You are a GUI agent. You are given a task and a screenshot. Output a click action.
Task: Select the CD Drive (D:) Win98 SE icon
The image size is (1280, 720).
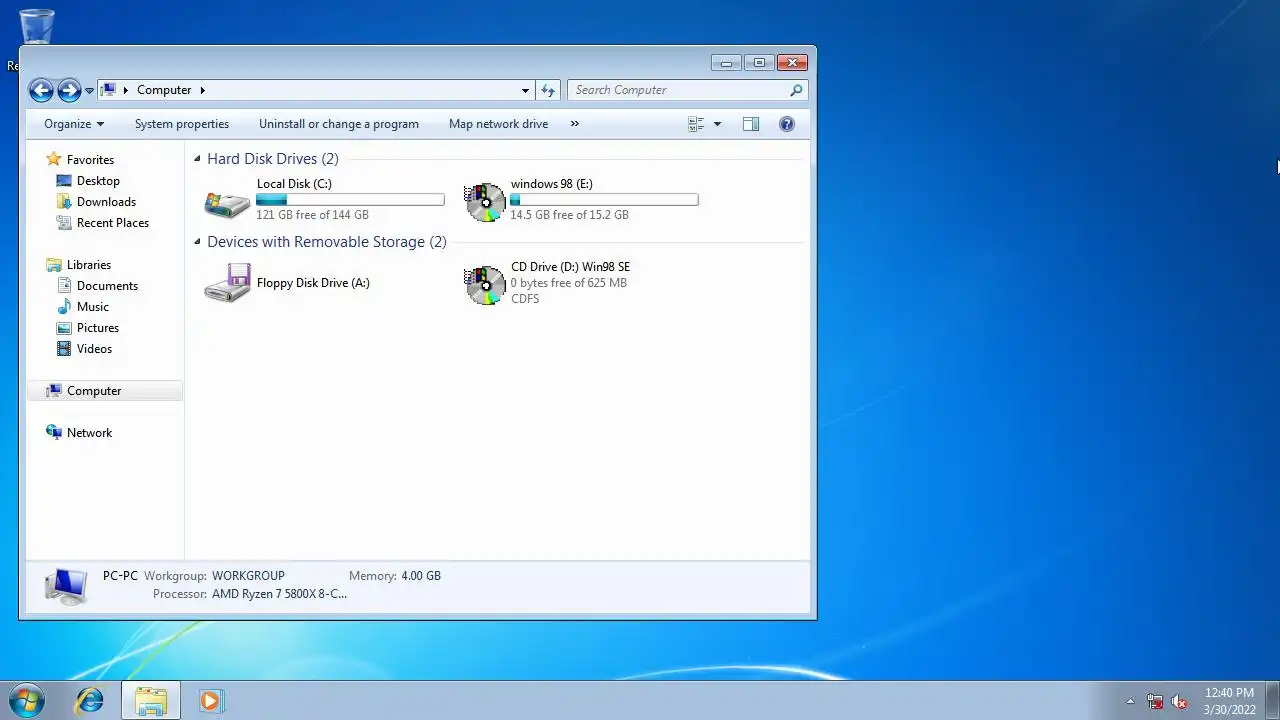click(485, 285)
